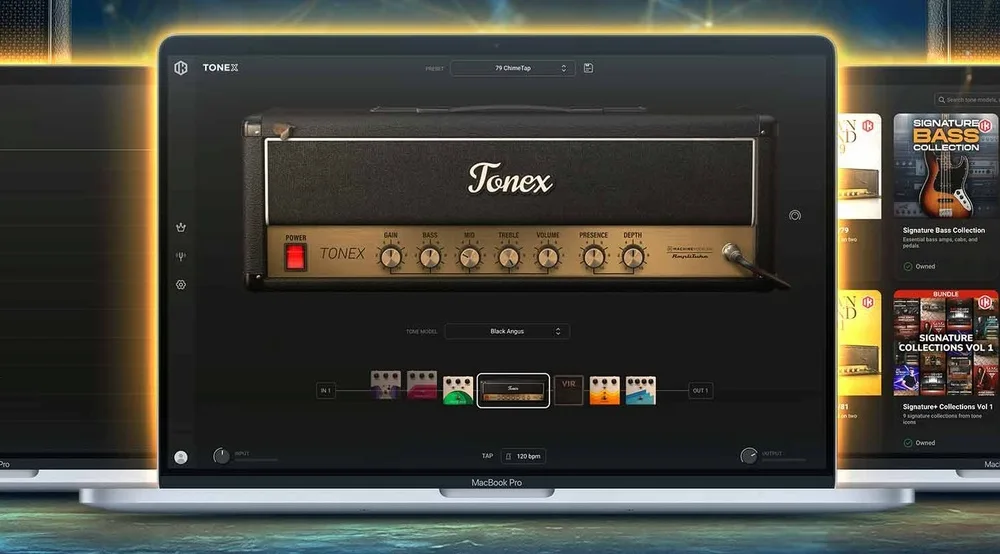Click the VOLUME knob on amp
Image resolution: width=1000 pixels, height=554 pixels.
pos(548,258)
